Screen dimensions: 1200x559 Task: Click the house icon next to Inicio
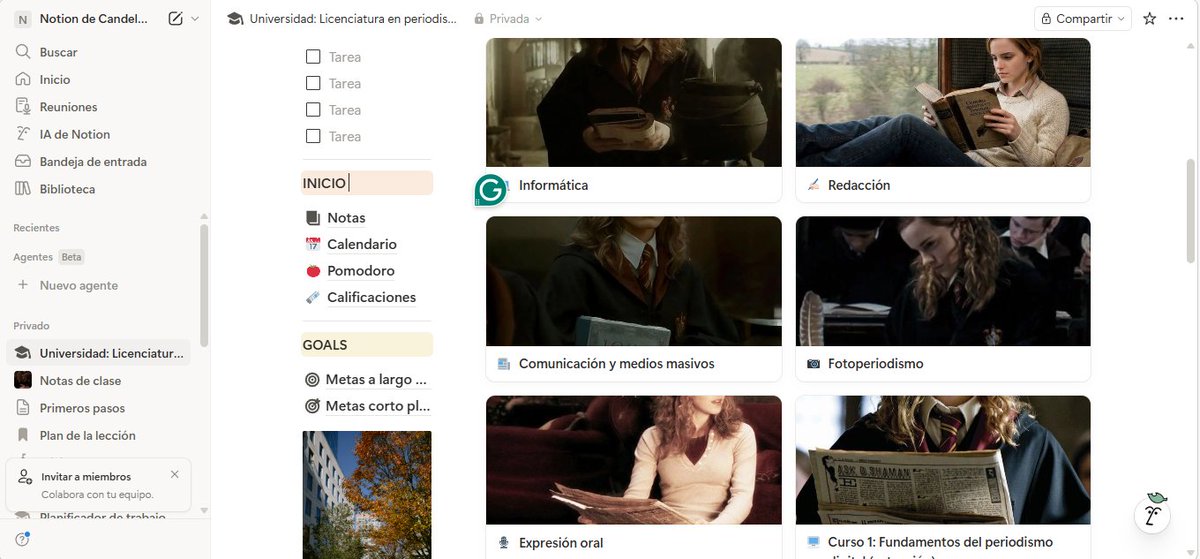(x=23, y=79)
